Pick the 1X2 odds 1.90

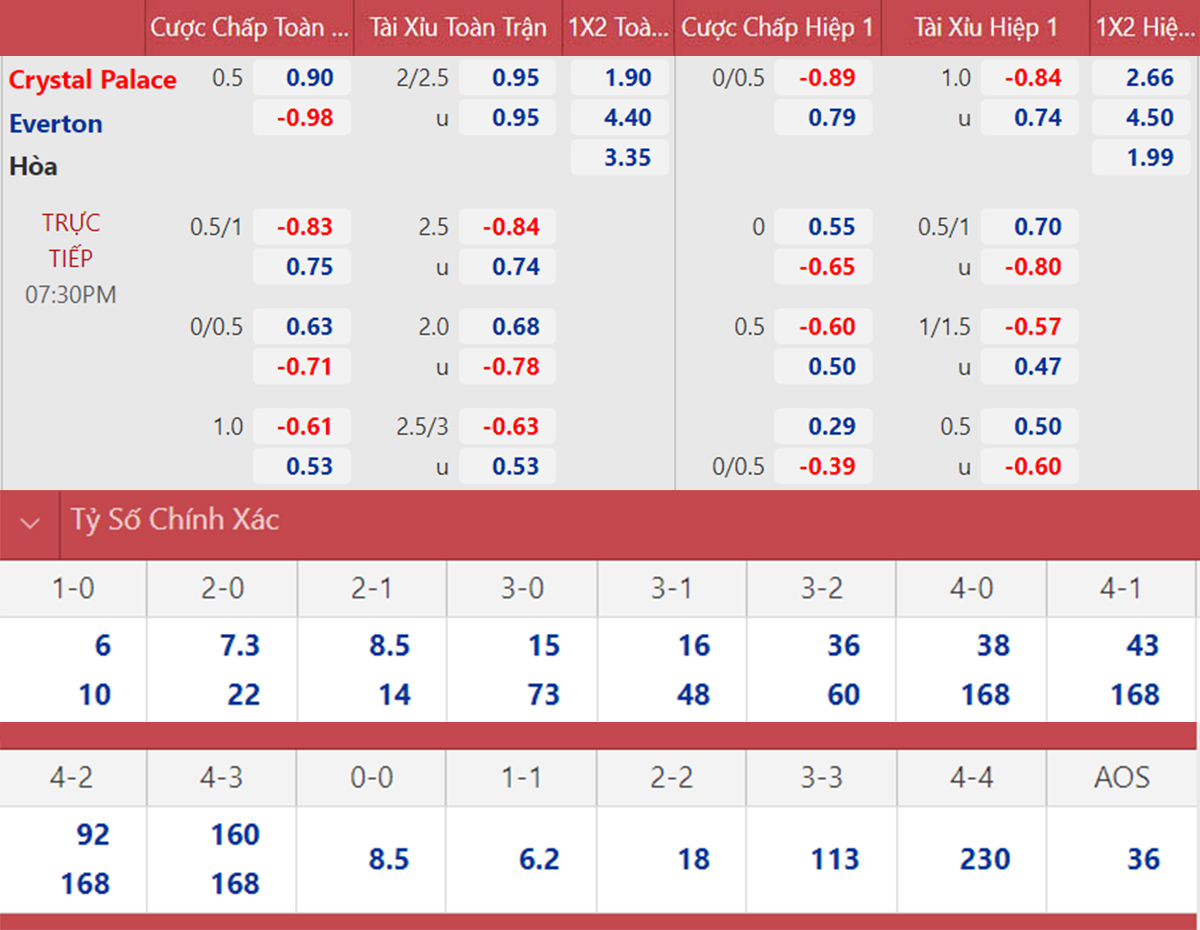pos(620,78)
